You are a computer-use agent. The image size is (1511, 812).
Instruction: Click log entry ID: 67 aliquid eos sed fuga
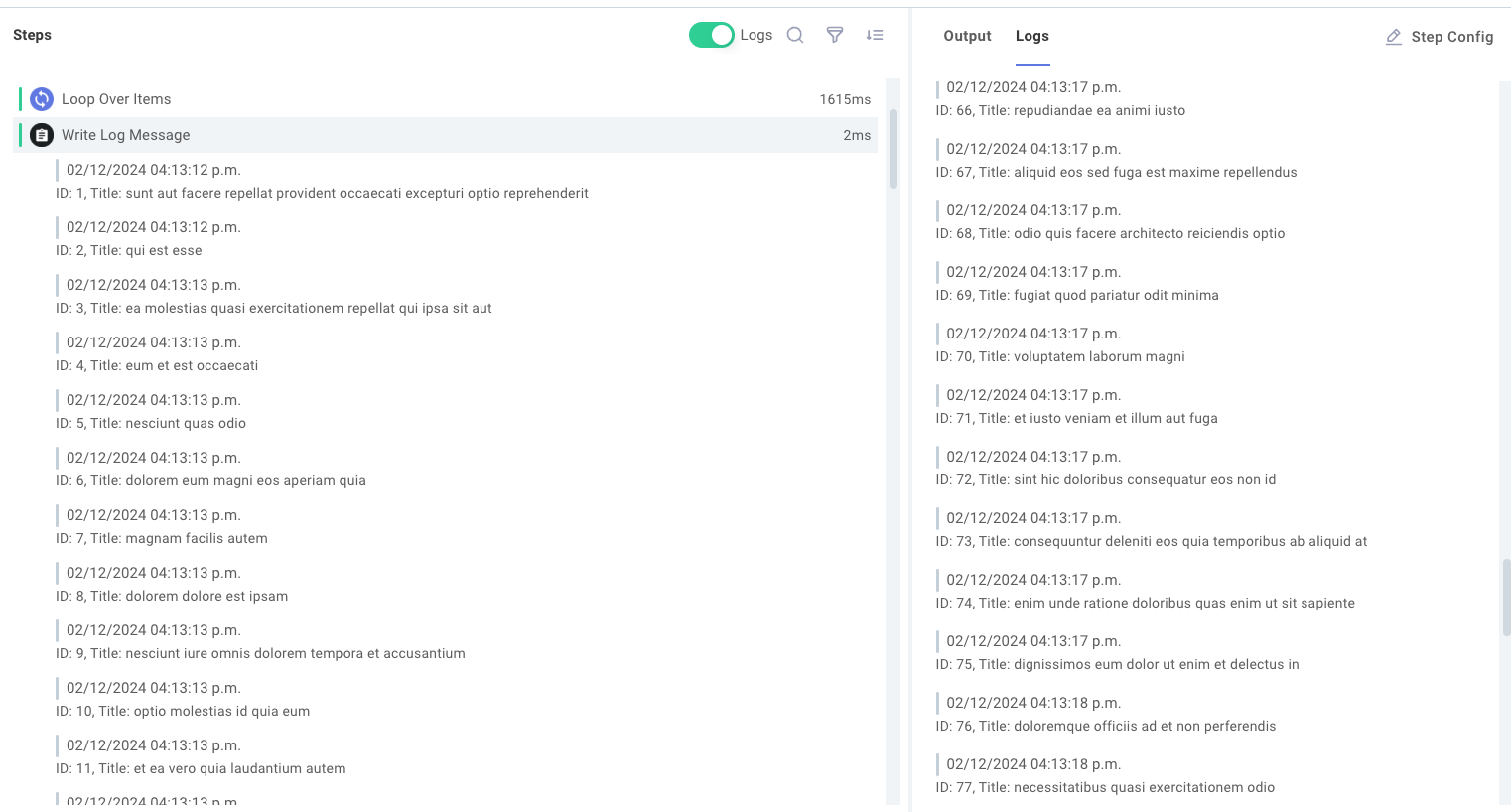[x=1116, y=172]
